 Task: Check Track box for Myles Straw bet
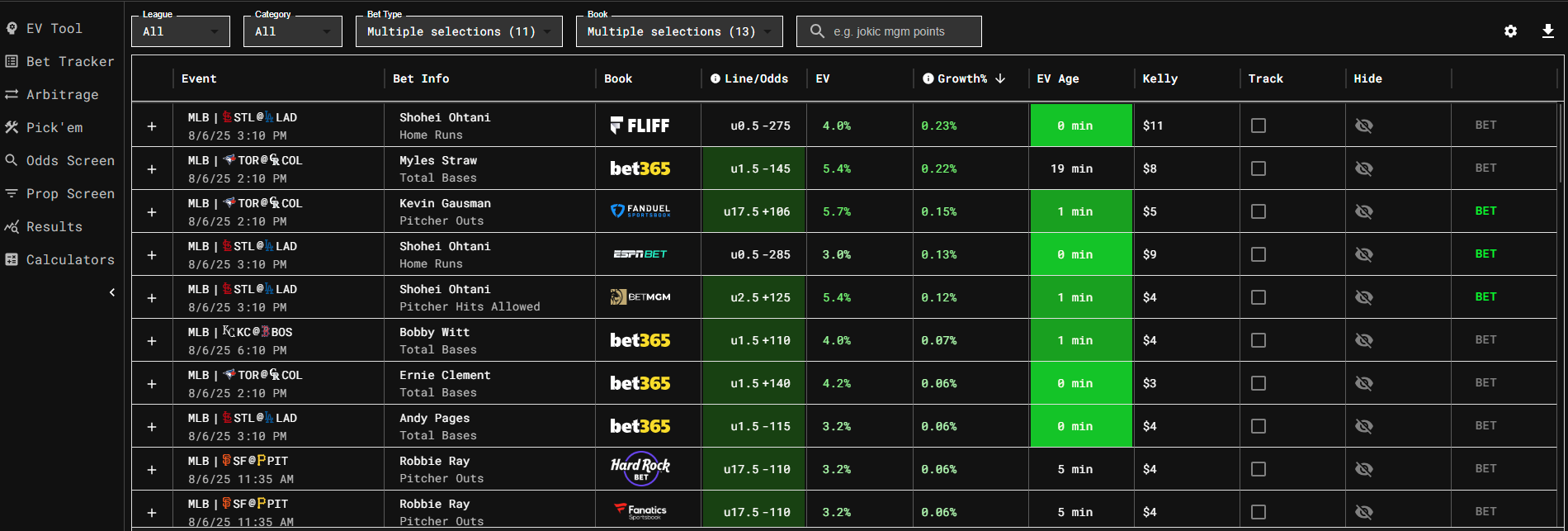click(x=1258, y=168)
